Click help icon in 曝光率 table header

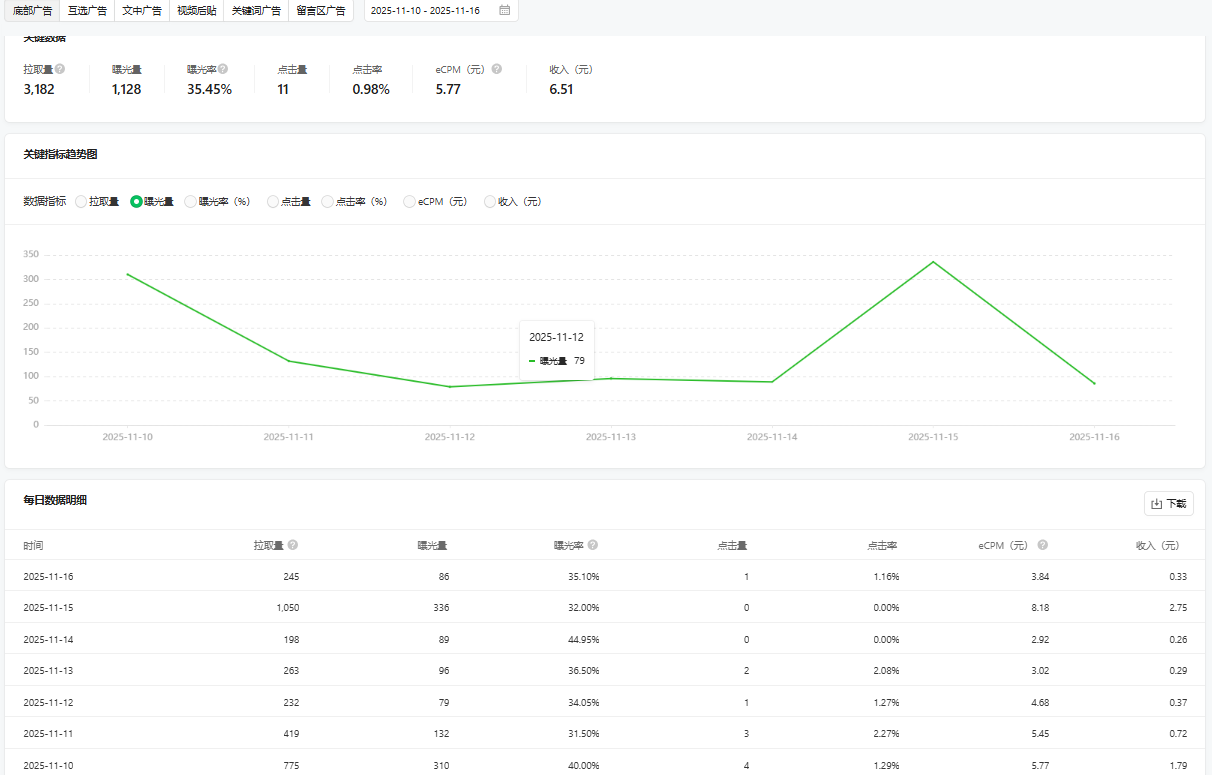tap(593, 546)
